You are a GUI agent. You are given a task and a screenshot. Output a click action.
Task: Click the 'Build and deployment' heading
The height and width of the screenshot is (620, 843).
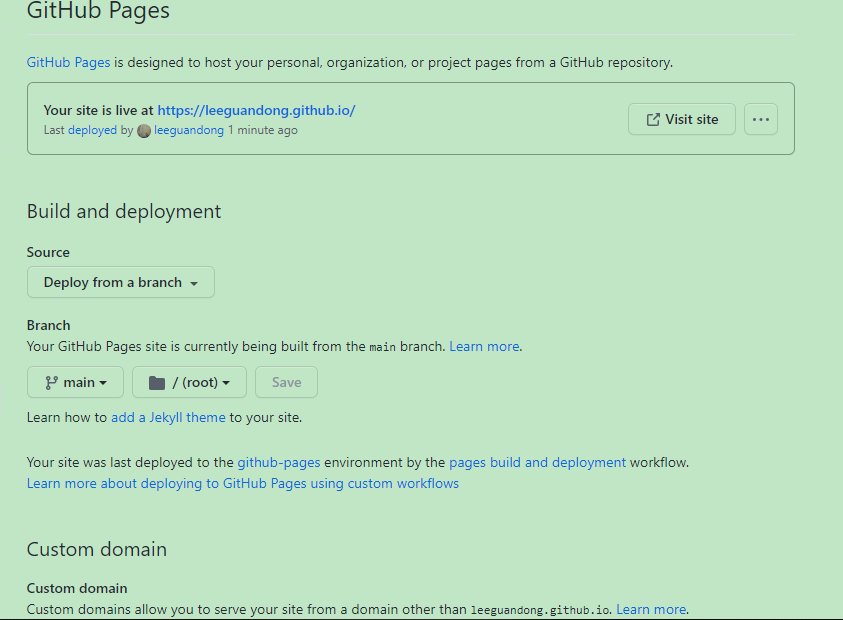tap(124, 212)
